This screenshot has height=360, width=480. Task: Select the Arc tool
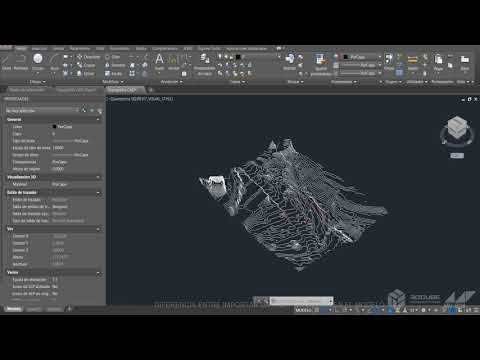(x=55, y=62)
